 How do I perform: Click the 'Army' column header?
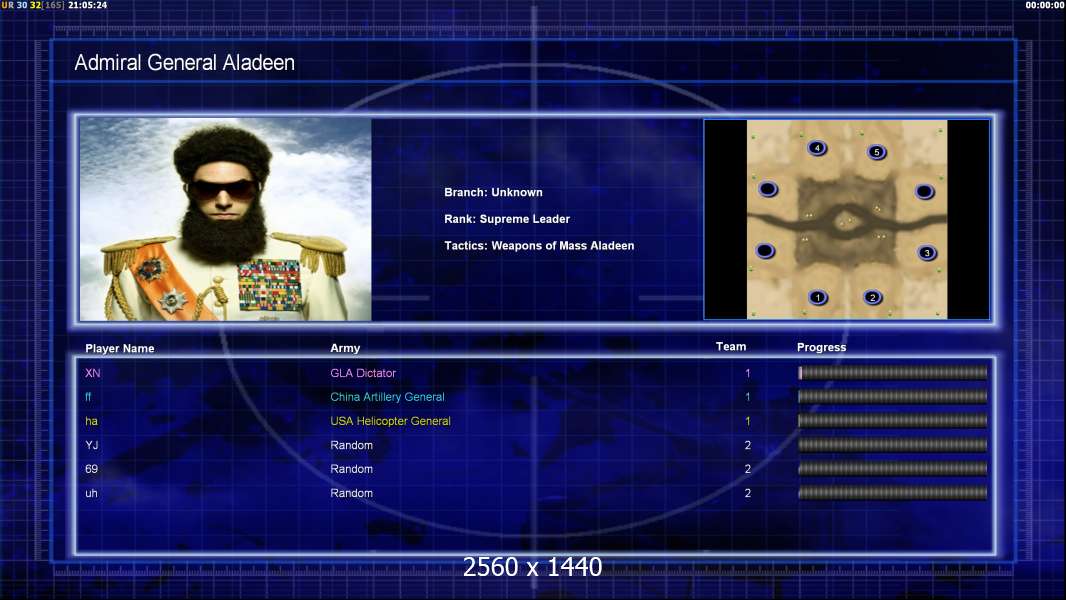click(x=345, y=348)
